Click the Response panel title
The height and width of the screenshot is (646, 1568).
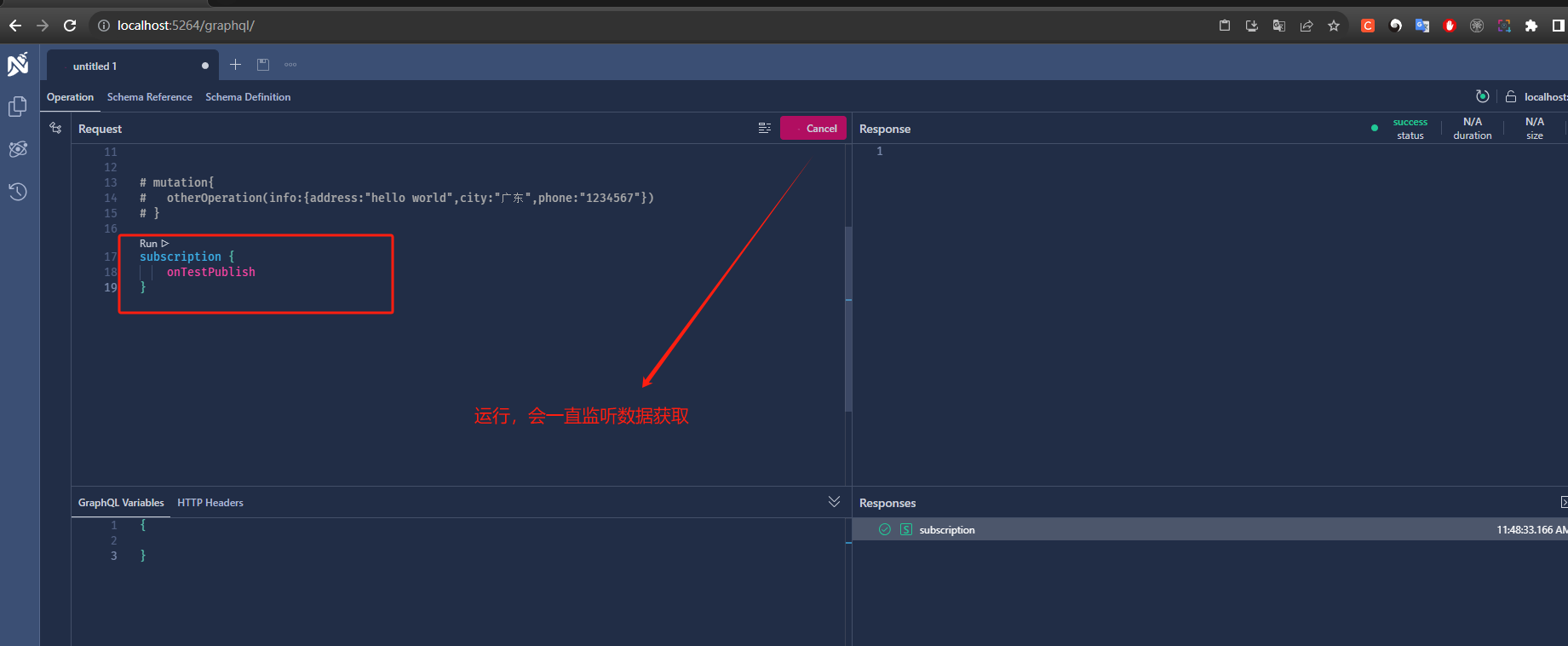click(x=885, y=129)
